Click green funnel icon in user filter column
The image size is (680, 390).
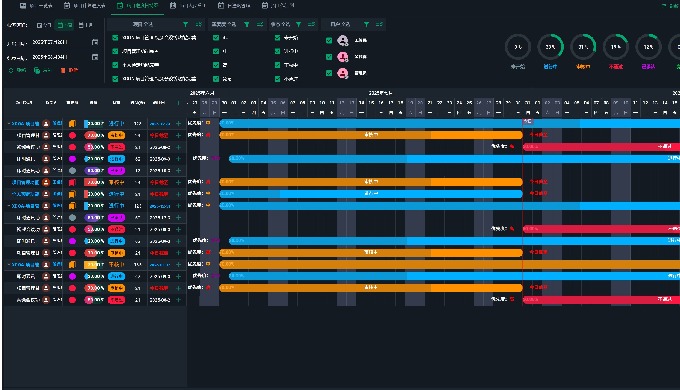pyautogui.click(x=366, y=25)
